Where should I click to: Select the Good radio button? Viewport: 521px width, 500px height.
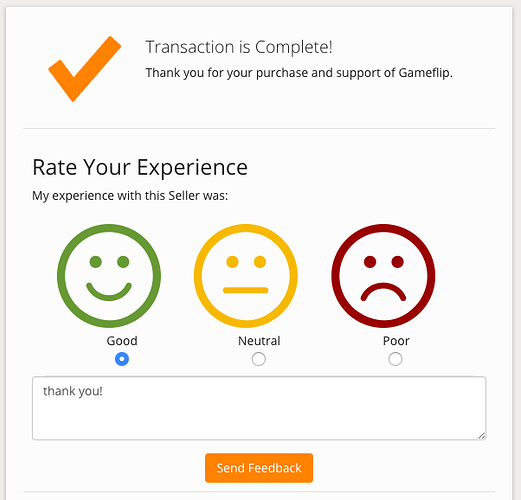122,359
